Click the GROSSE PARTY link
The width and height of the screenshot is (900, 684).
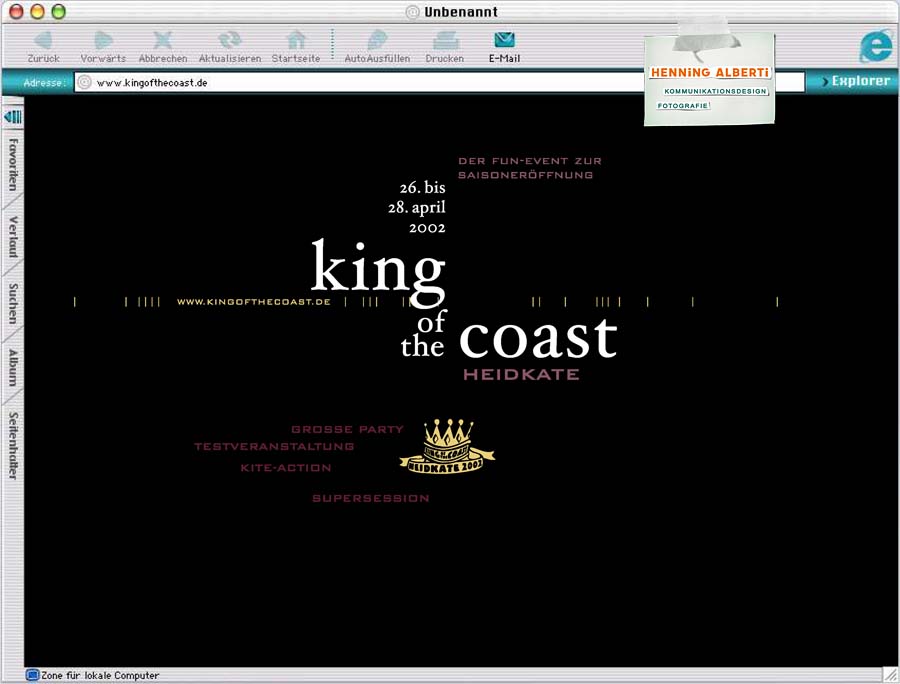[x=347, y=429]
